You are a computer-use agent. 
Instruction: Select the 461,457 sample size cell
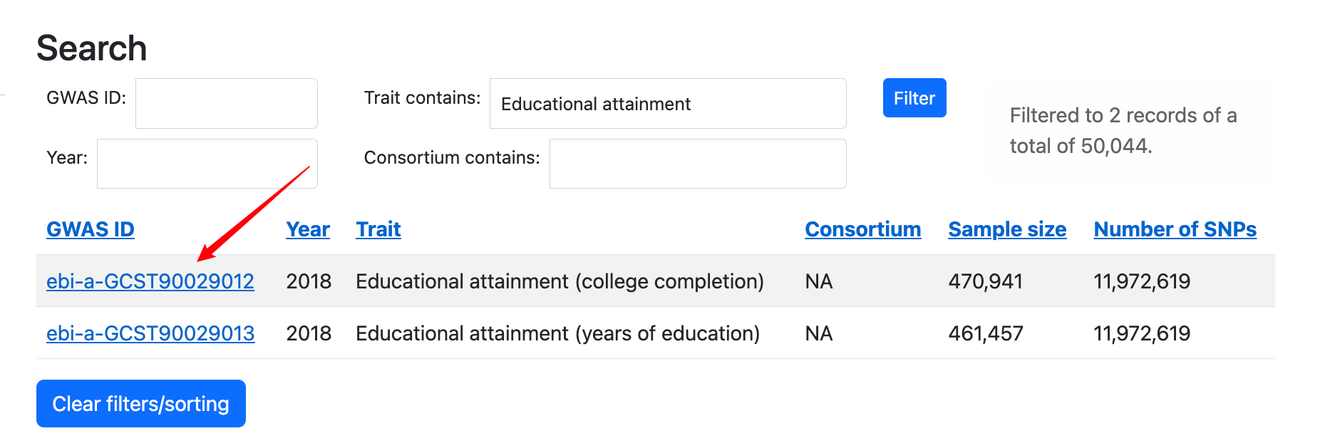click(x=985, y=334)
